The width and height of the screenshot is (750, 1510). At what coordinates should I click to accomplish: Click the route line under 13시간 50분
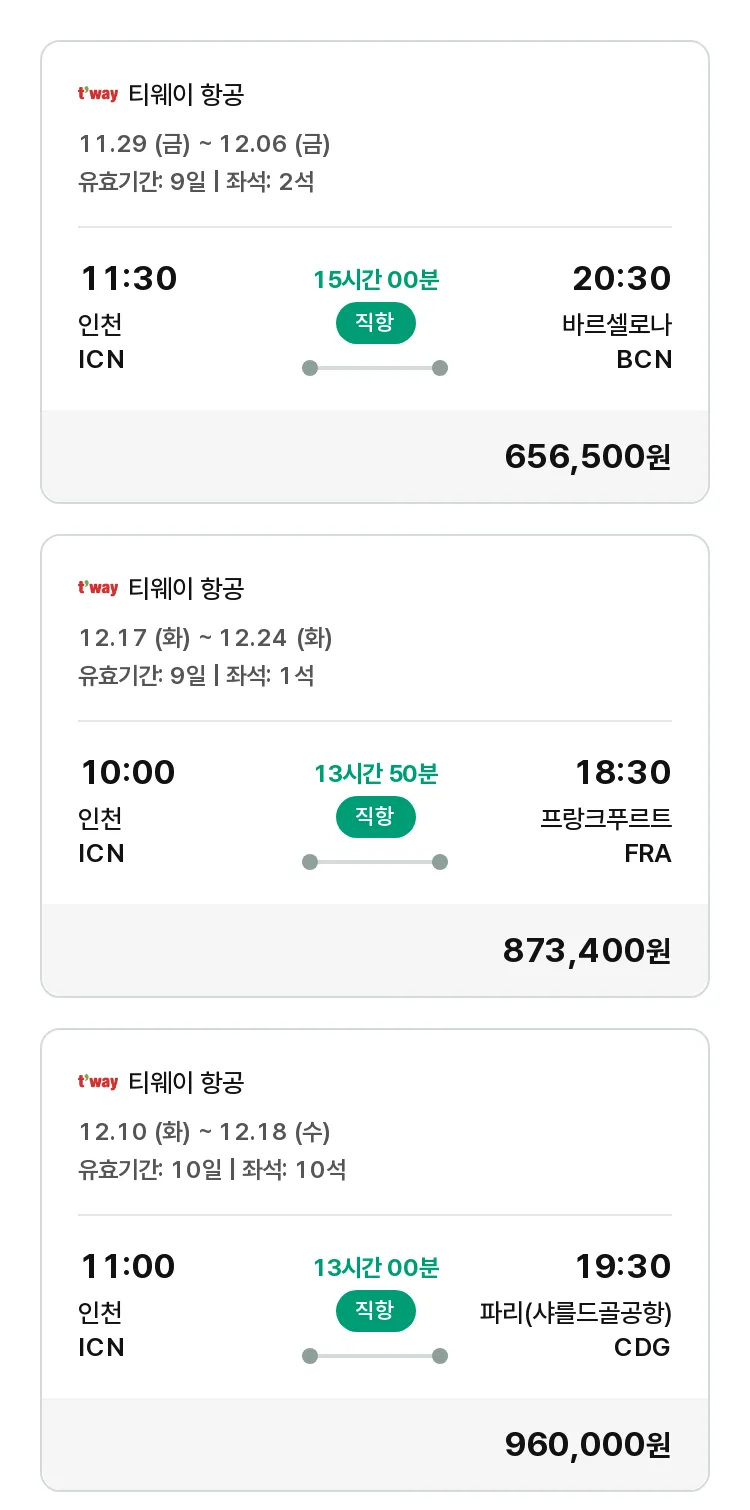(375, 862)
